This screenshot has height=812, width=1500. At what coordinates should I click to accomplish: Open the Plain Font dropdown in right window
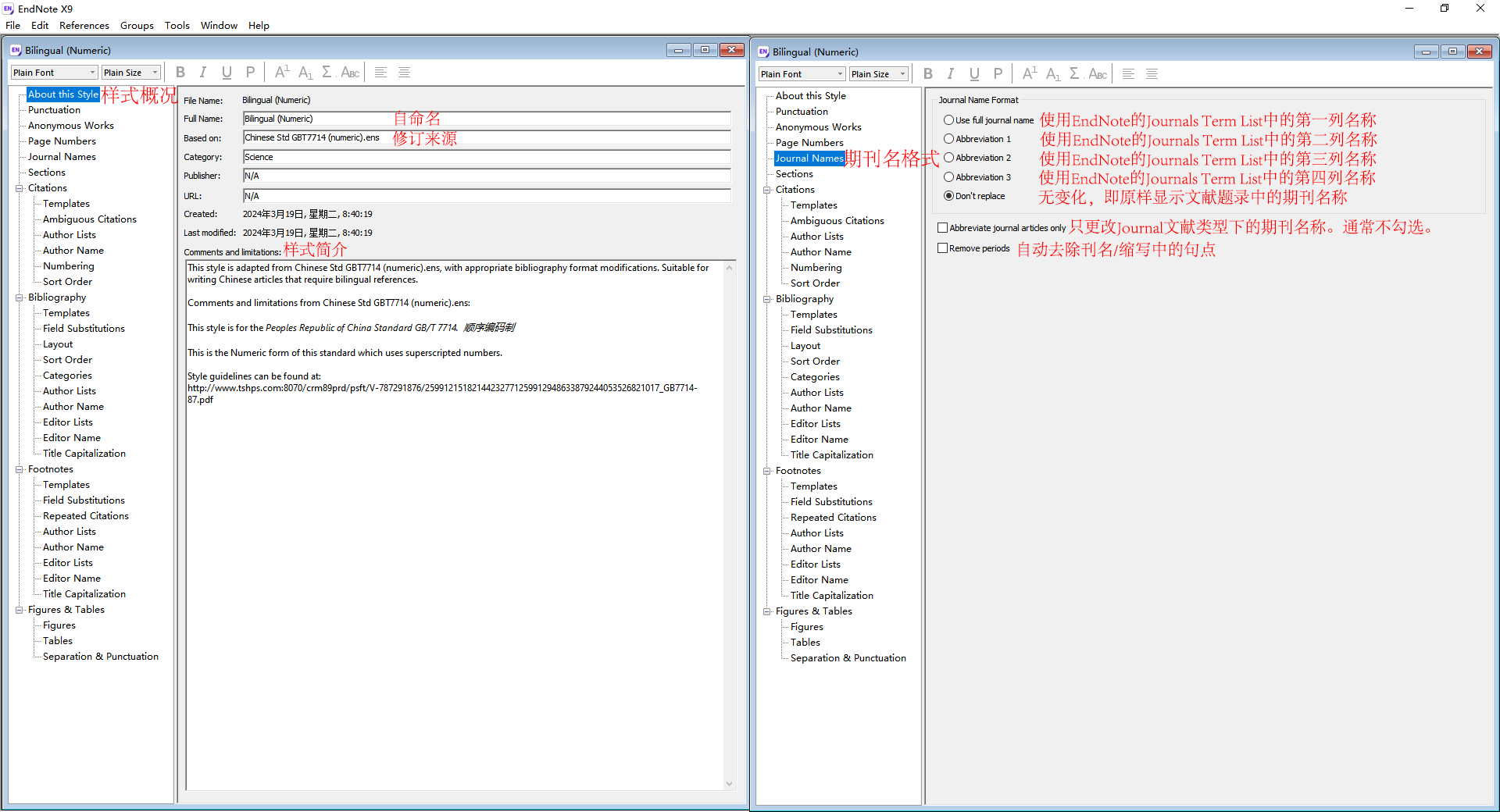click(x=802, y=74)
